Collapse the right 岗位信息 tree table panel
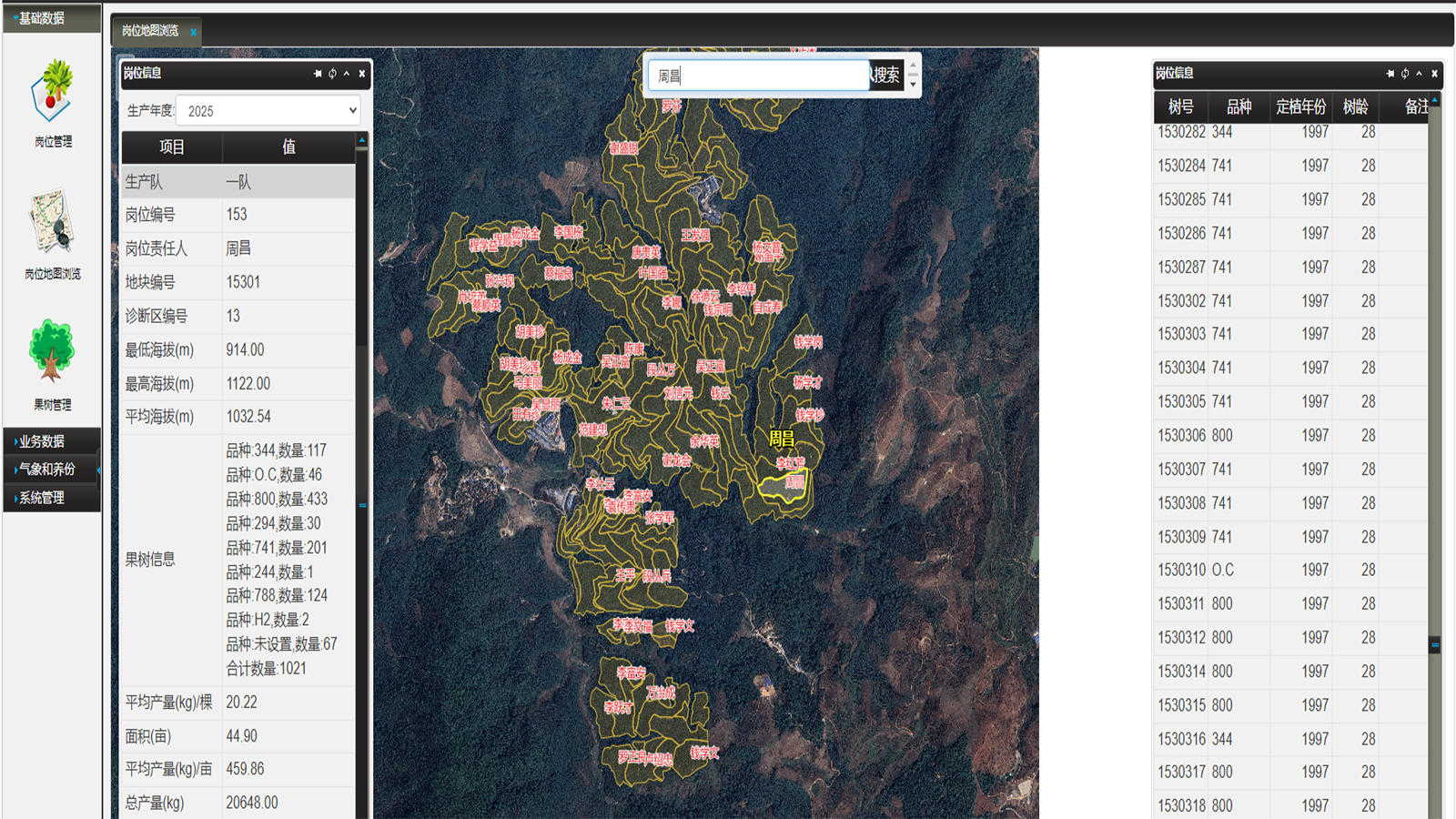The width and height of the screenshot is (1456, 819). click(1420, 74)
